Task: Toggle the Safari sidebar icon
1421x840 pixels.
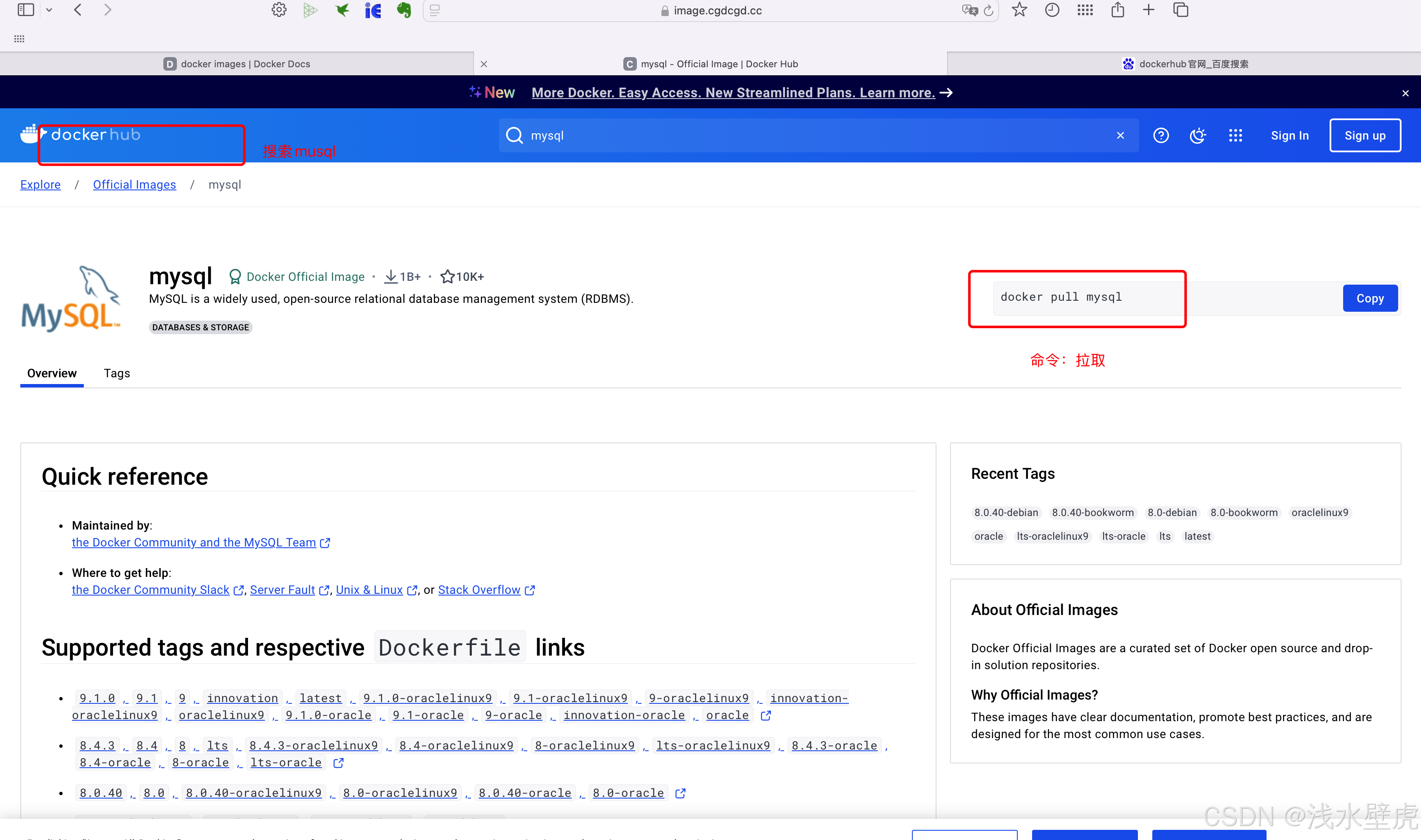Action: [x=26, y=10]
